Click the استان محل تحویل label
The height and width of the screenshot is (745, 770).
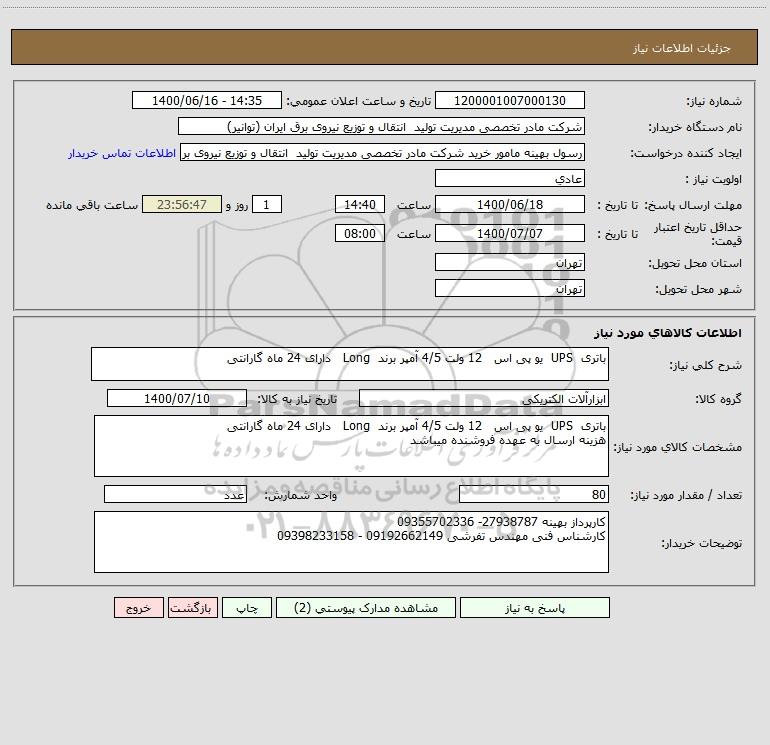click(695, 263)
